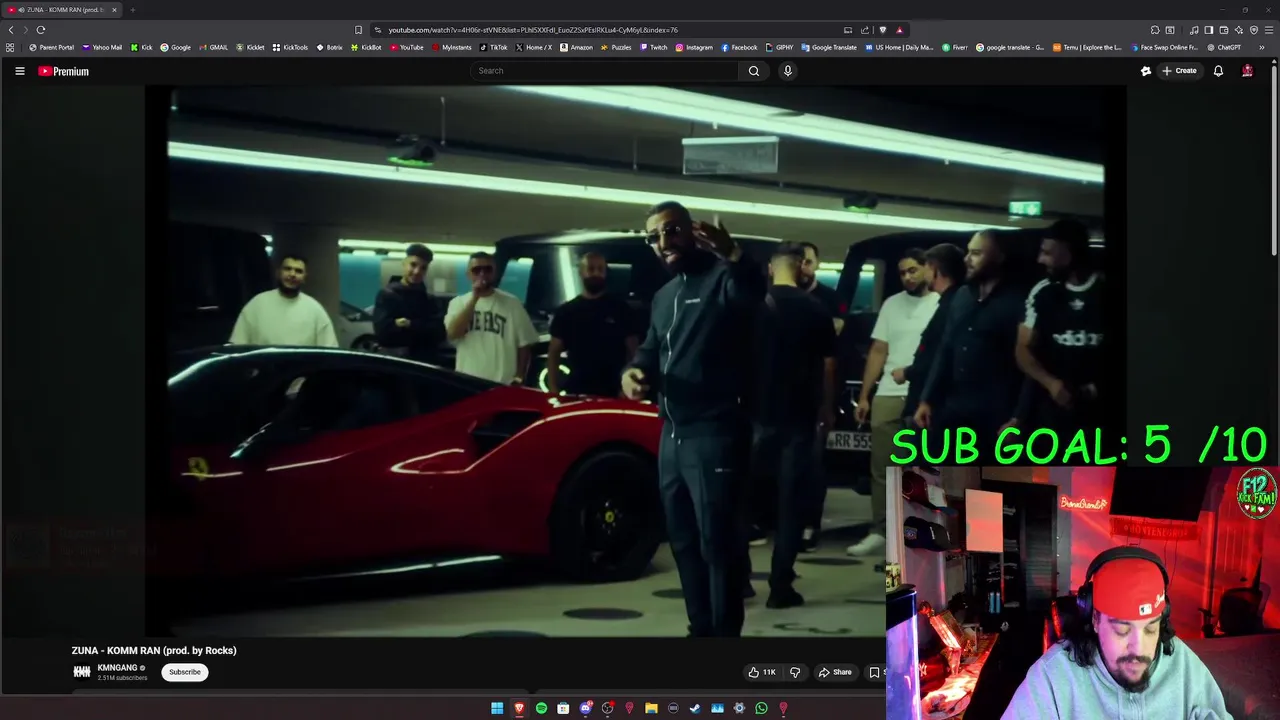
Task: Click the share page icon in address bar
Action: [x=865, y=30]
